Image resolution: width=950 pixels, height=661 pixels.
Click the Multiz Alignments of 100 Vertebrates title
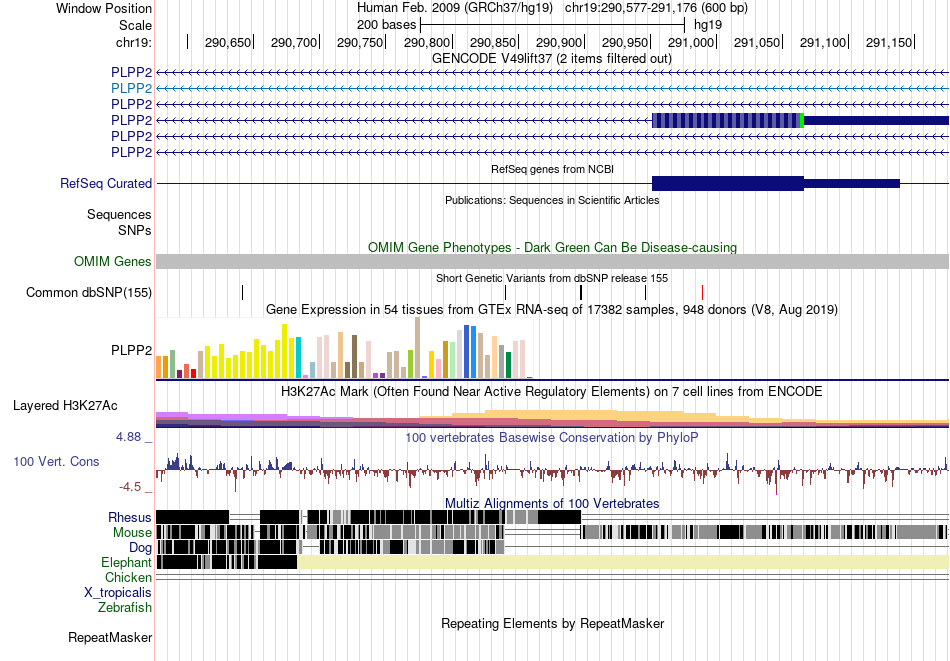[x=552, y=503]
